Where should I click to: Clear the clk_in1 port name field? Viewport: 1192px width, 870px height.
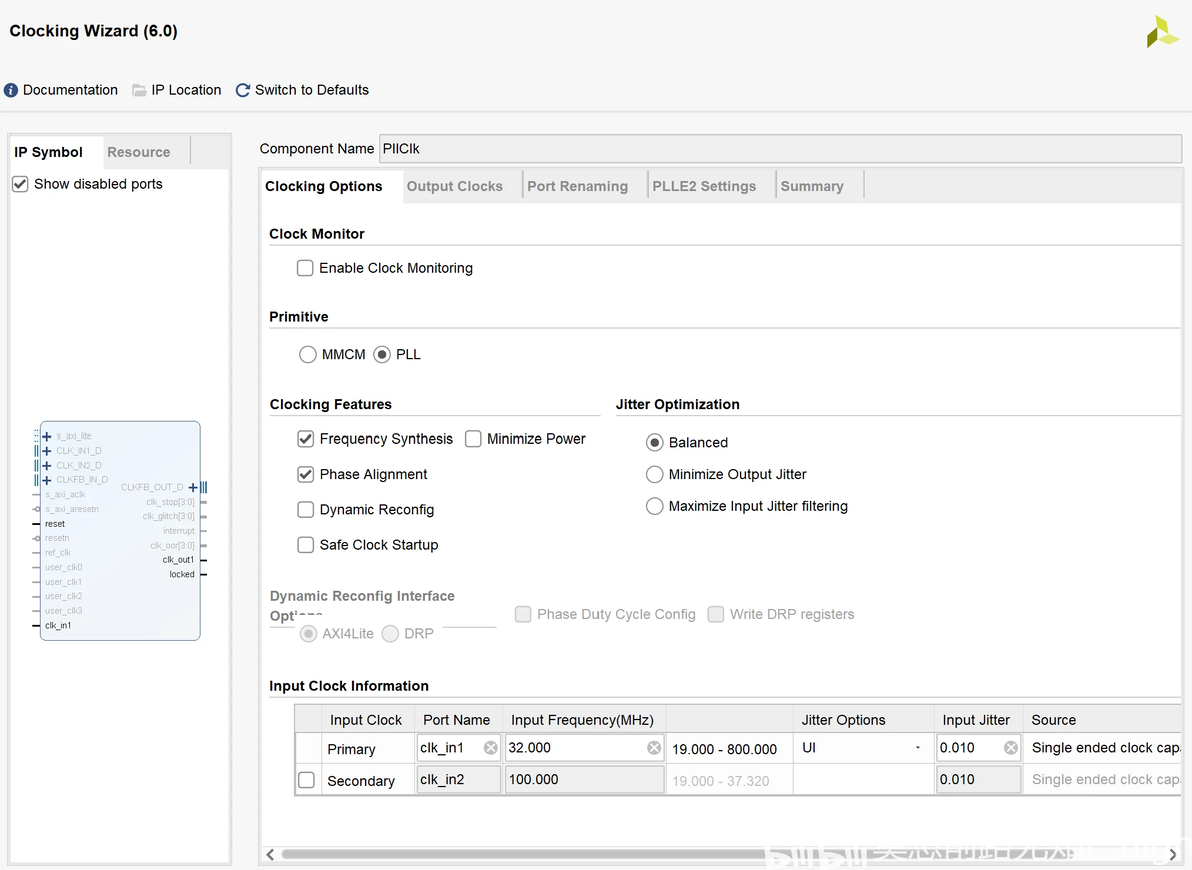[490, 748]
